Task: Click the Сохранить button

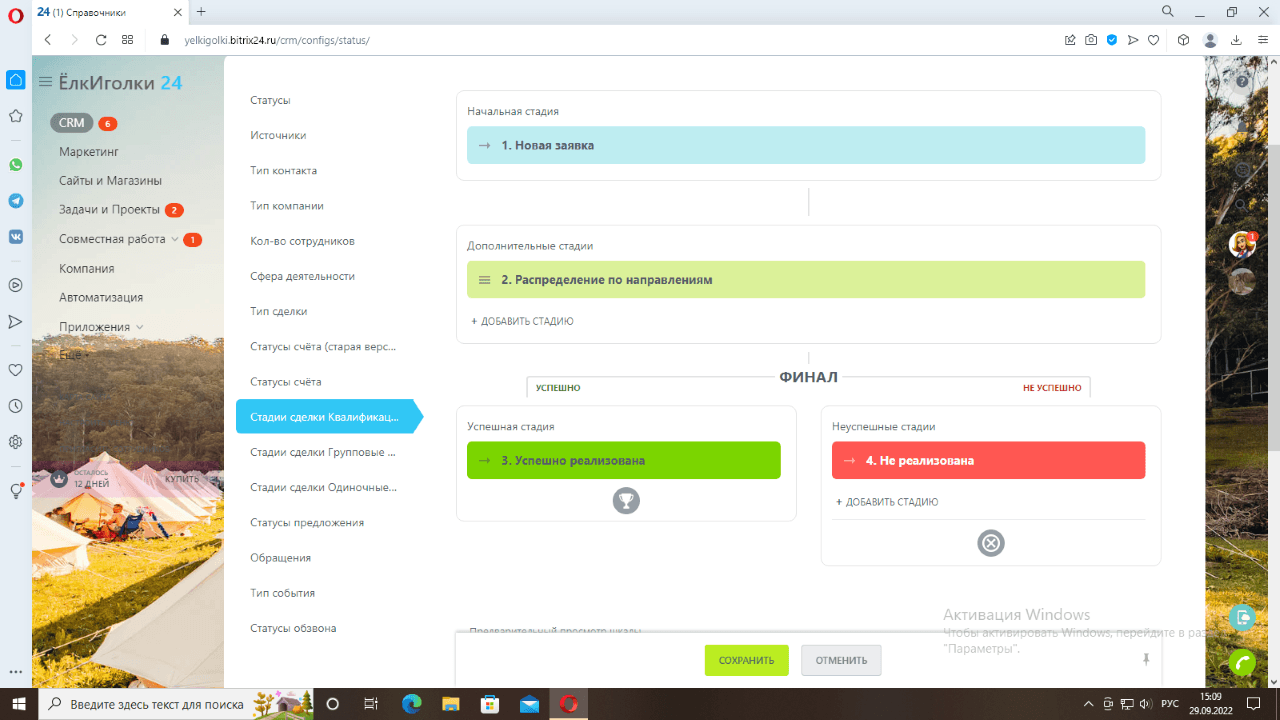Action: point(746,661)
